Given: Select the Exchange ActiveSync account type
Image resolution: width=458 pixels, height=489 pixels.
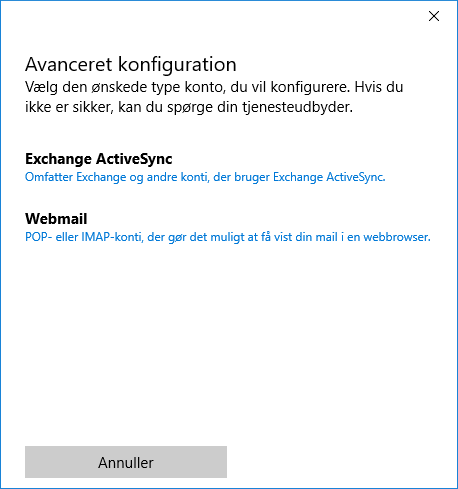Looking at the screenshot, I should point(205,167).
